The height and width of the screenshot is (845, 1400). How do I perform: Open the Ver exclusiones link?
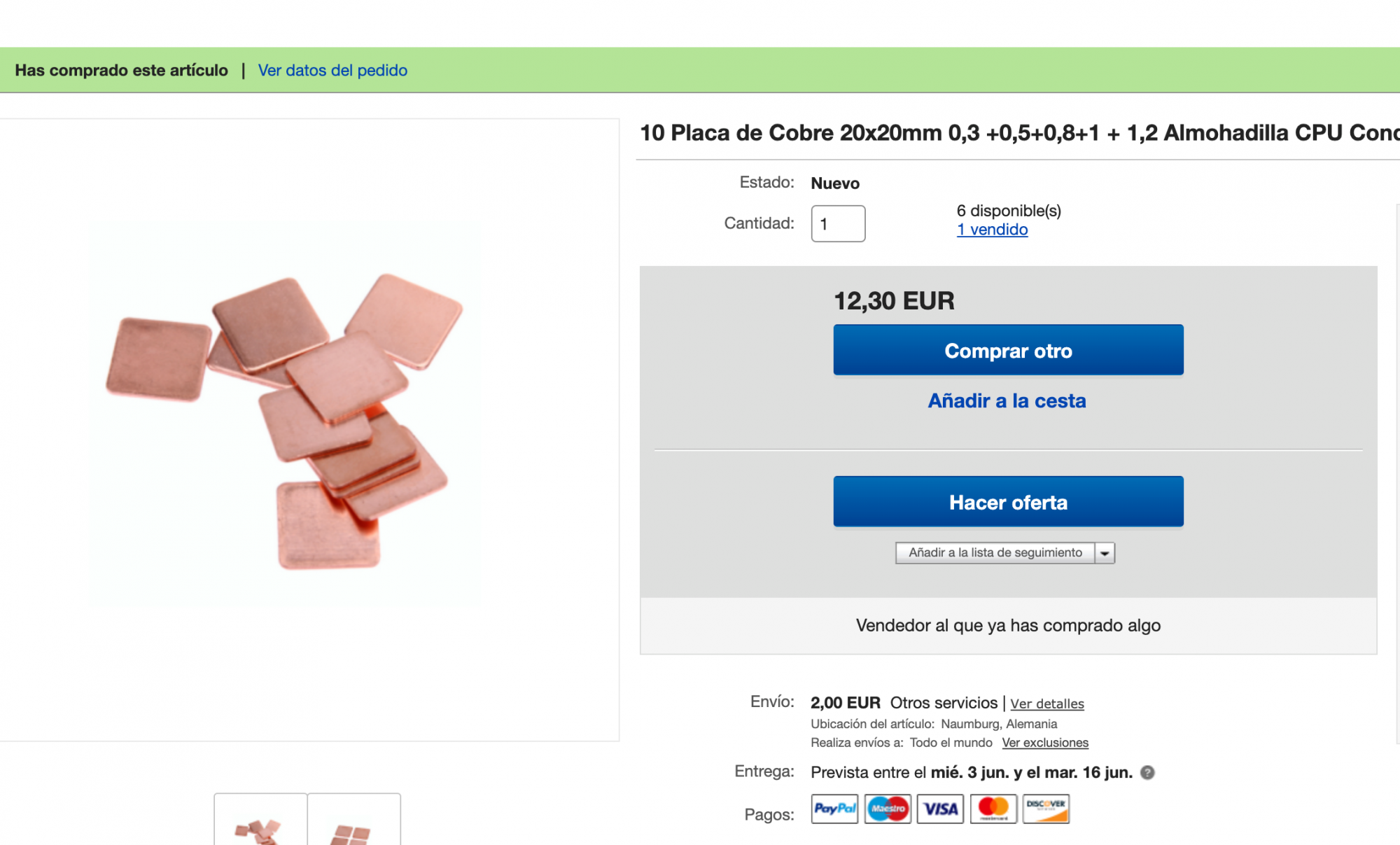pyautogui.click(x=1044, y=743)
